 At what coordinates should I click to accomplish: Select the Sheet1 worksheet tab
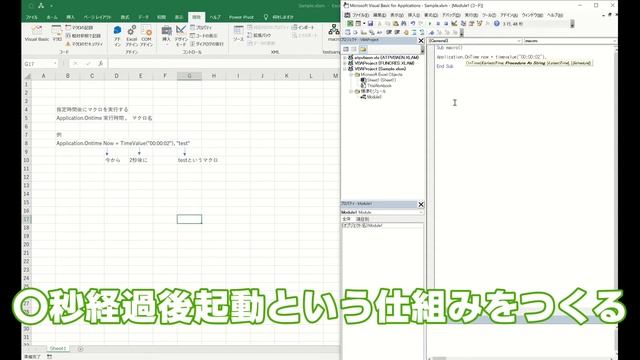(58, 349)
